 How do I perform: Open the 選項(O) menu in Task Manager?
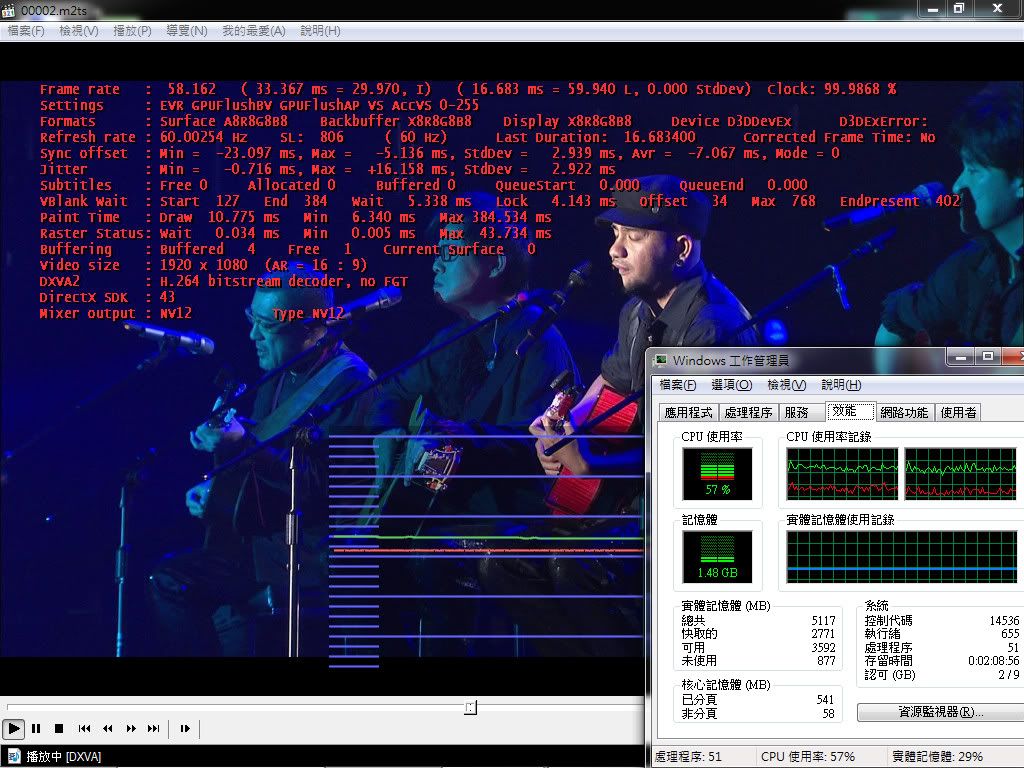pos(731,385)
